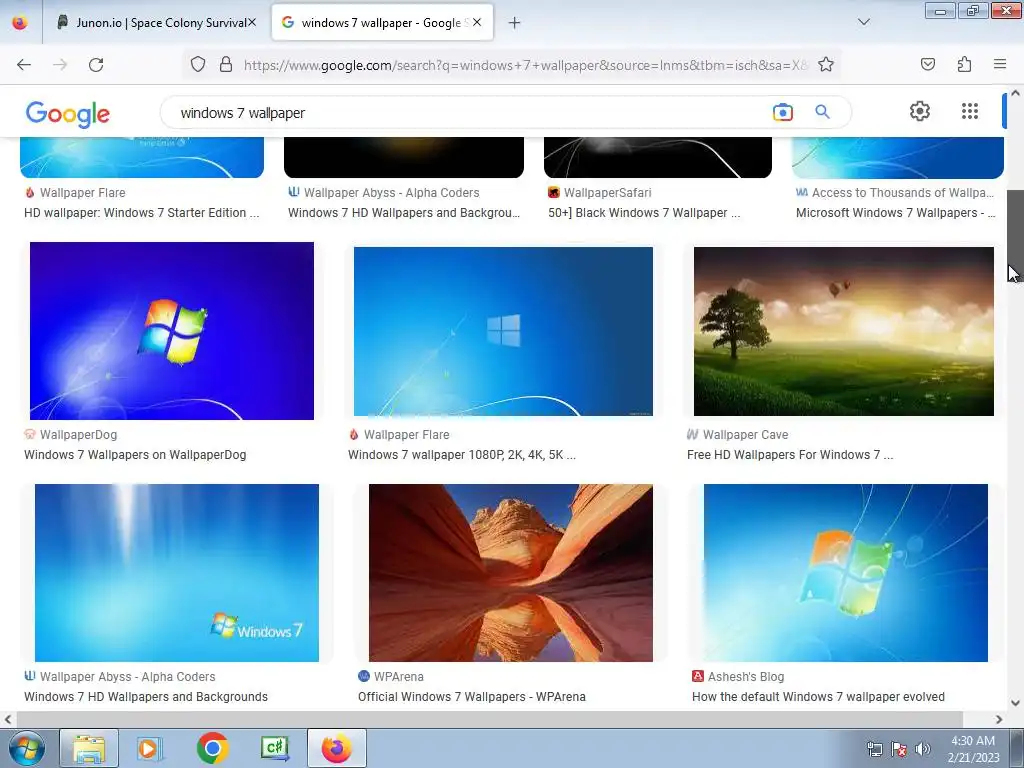Screen dimensions: 1024x768
Task: Open the taskbar clock showing 4:30 AM
Action: [x=973, y=748]
